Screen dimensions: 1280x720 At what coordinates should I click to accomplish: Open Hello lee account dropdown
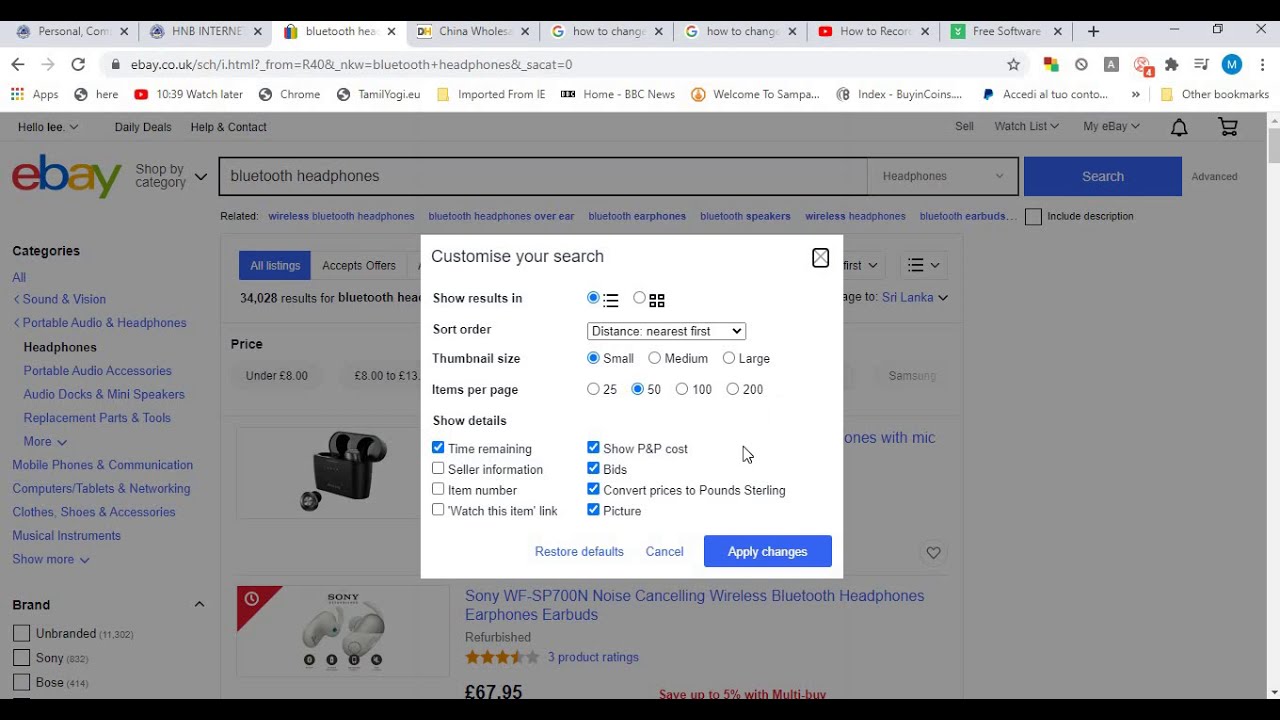pyautogui.click(x=48, y=127)
